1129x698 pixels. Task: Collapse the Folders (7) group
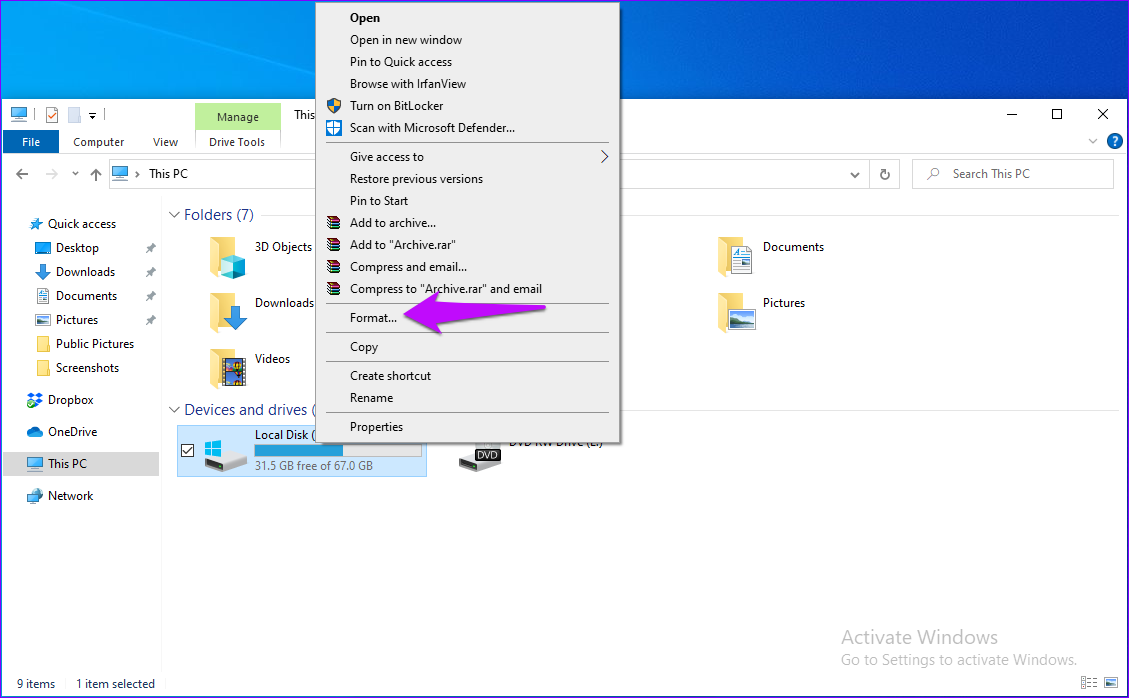tap(174, 215)
